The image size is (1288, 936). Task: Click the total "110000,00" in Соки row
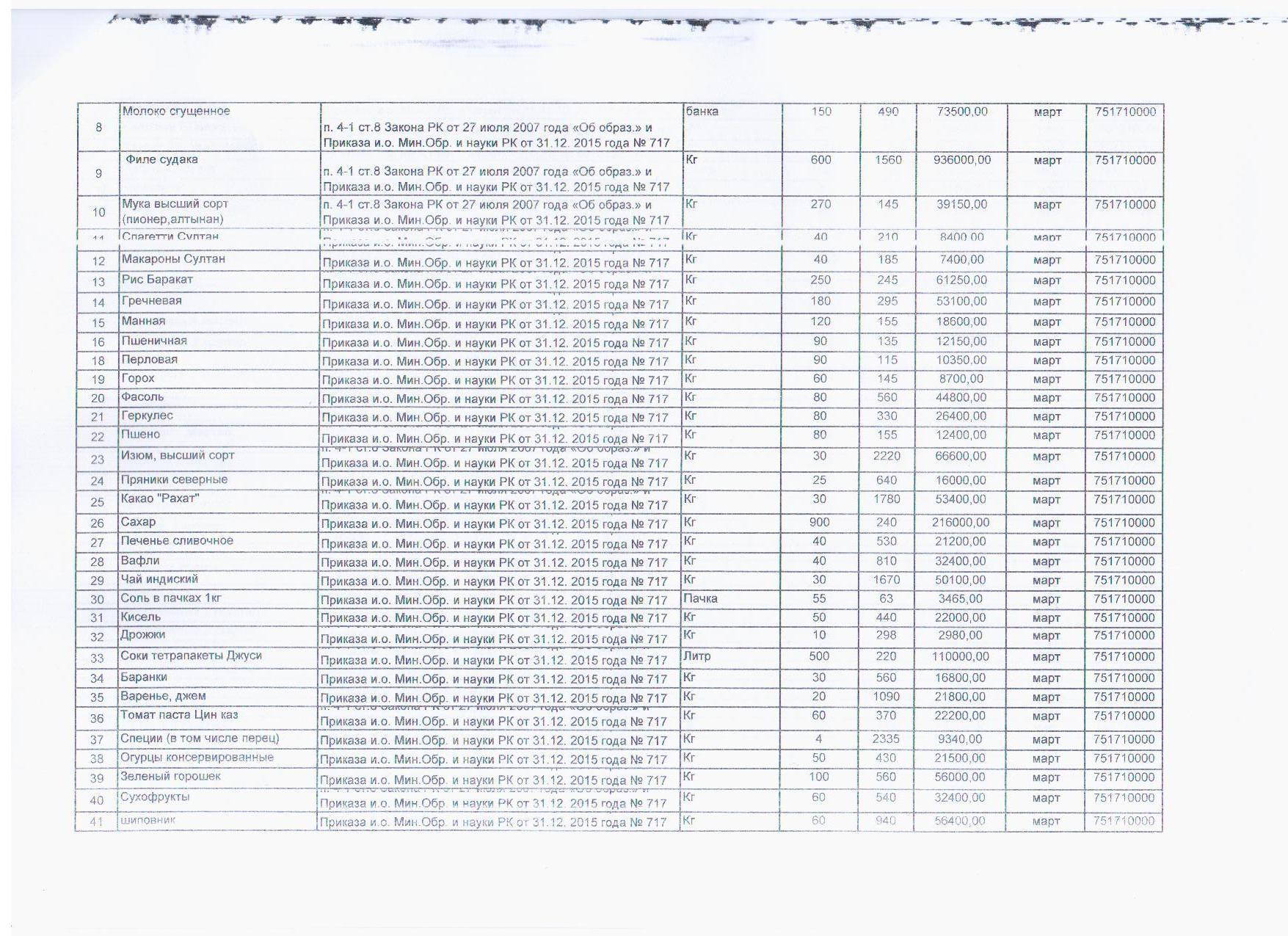pyautogui.click(x=961, y=656)
